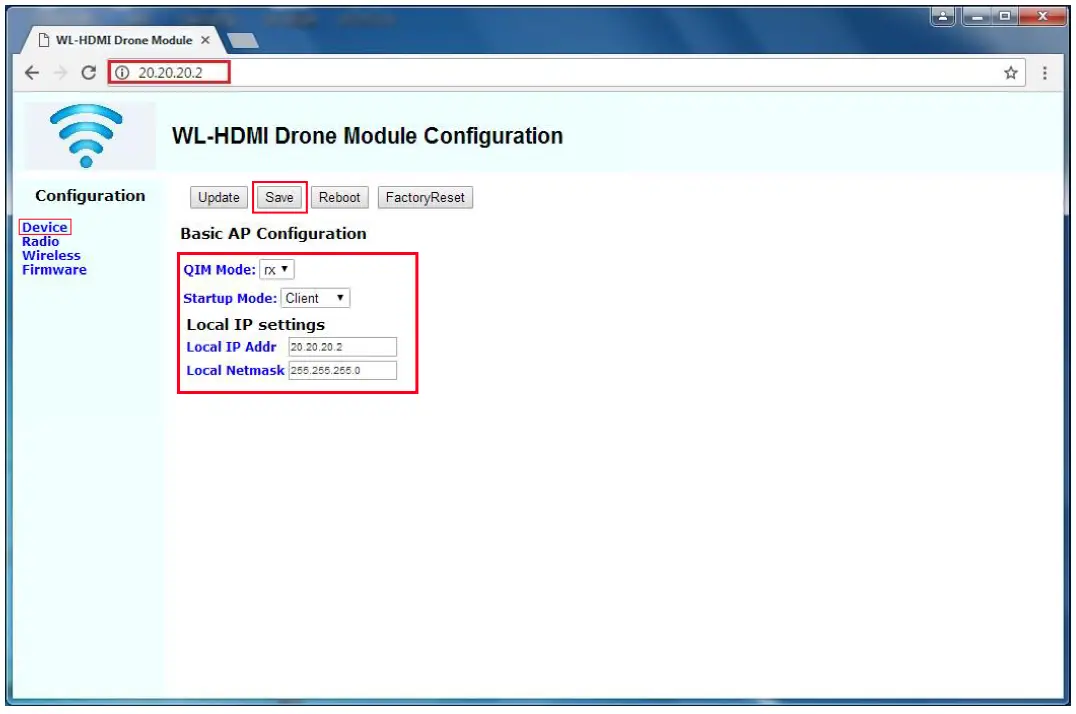Click the browser forward arrow
Image resolution: width=1076 pixels, height=714 pixels.
point(60,73)
